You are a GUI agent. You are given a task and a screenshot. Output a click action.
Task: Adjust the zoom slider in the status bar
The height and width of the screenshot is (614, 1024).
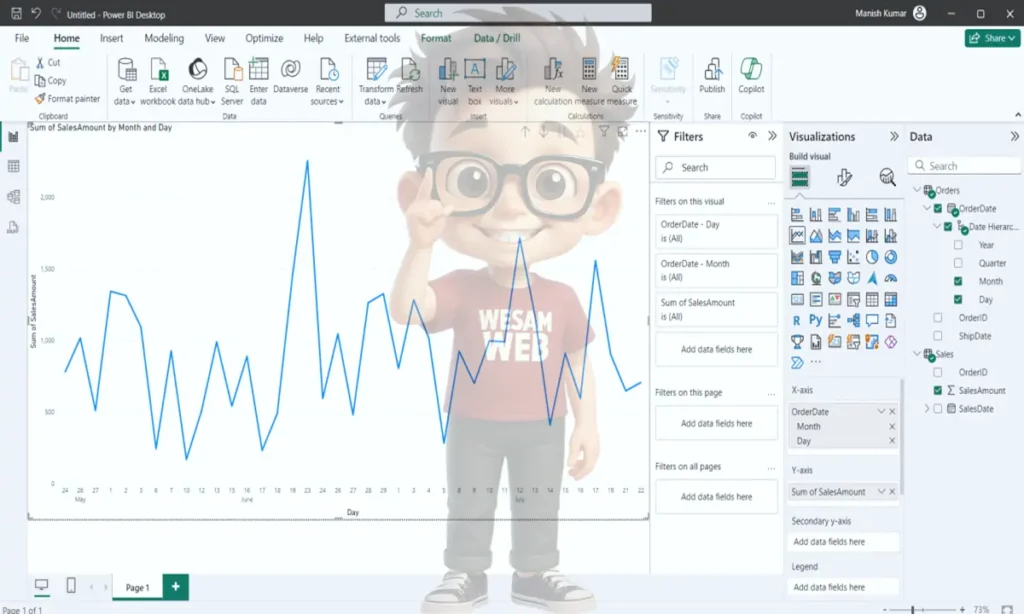coord(913,609)
